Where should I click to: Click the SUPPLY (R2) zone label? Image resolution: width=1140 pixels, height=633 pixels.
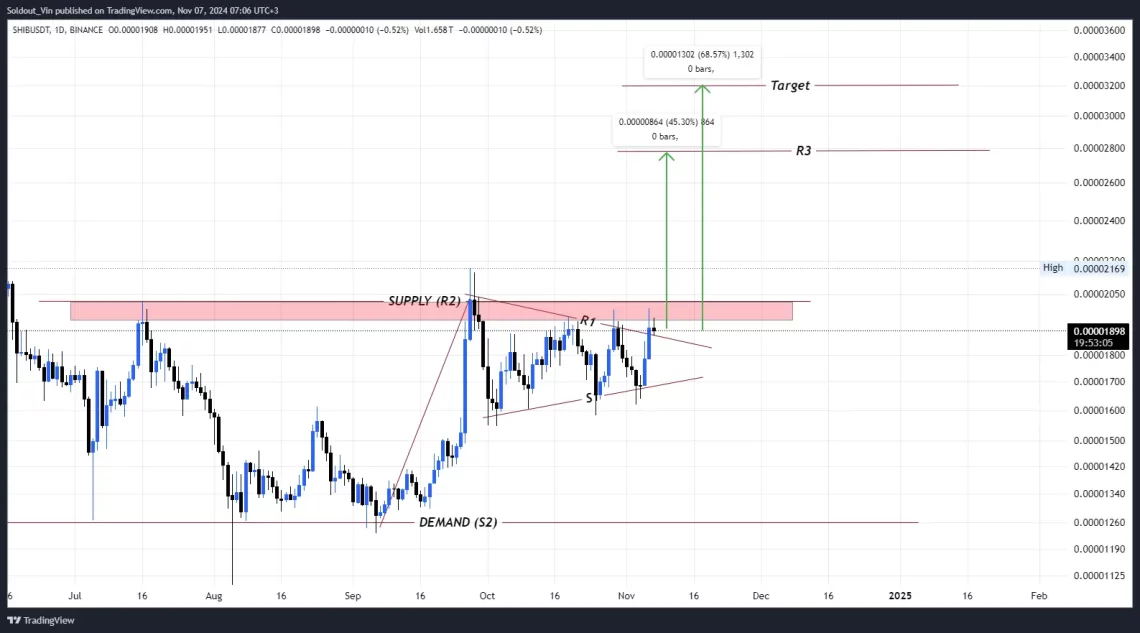click(x=424, y=301)
